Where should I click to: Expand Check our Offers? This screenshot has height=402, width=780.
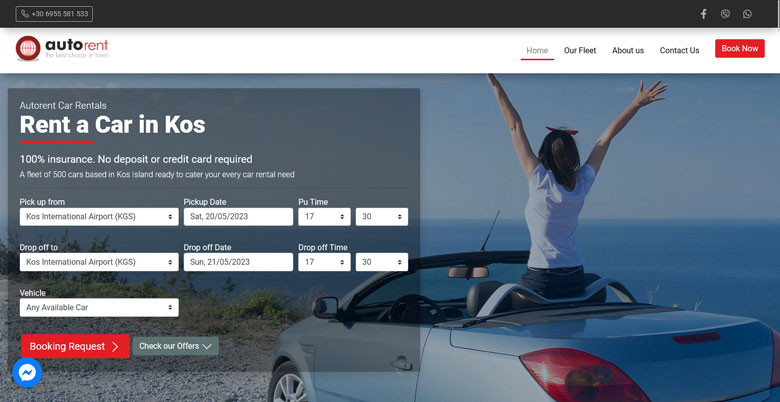coord(176,346)
